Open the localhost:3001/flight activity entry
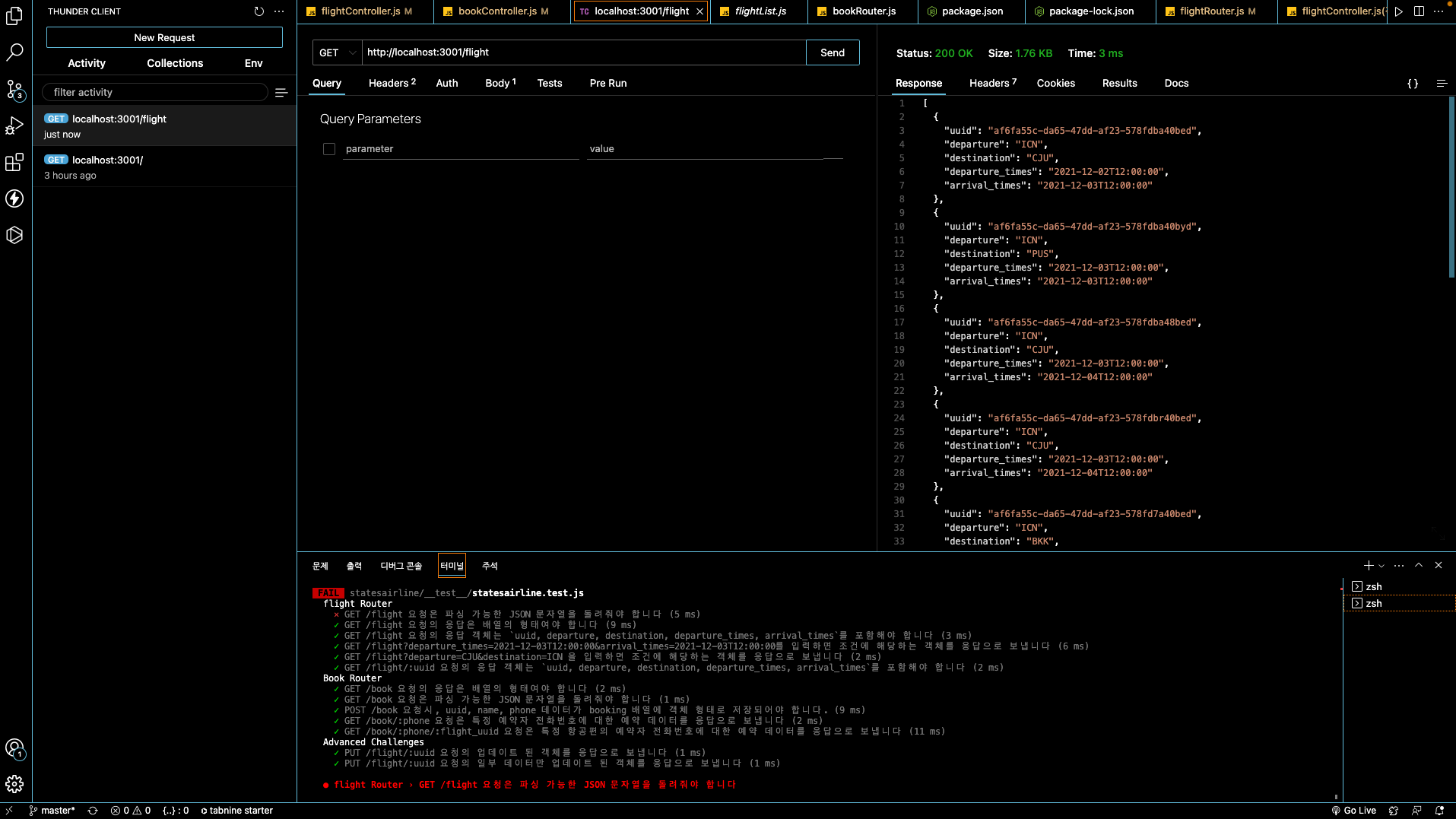 pyautogui.click(x=164, y=126)
